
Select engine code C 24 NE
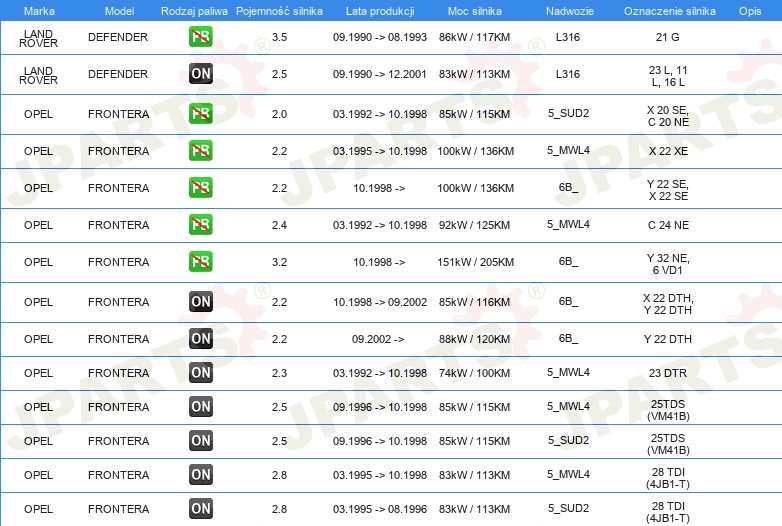point(668,225)
